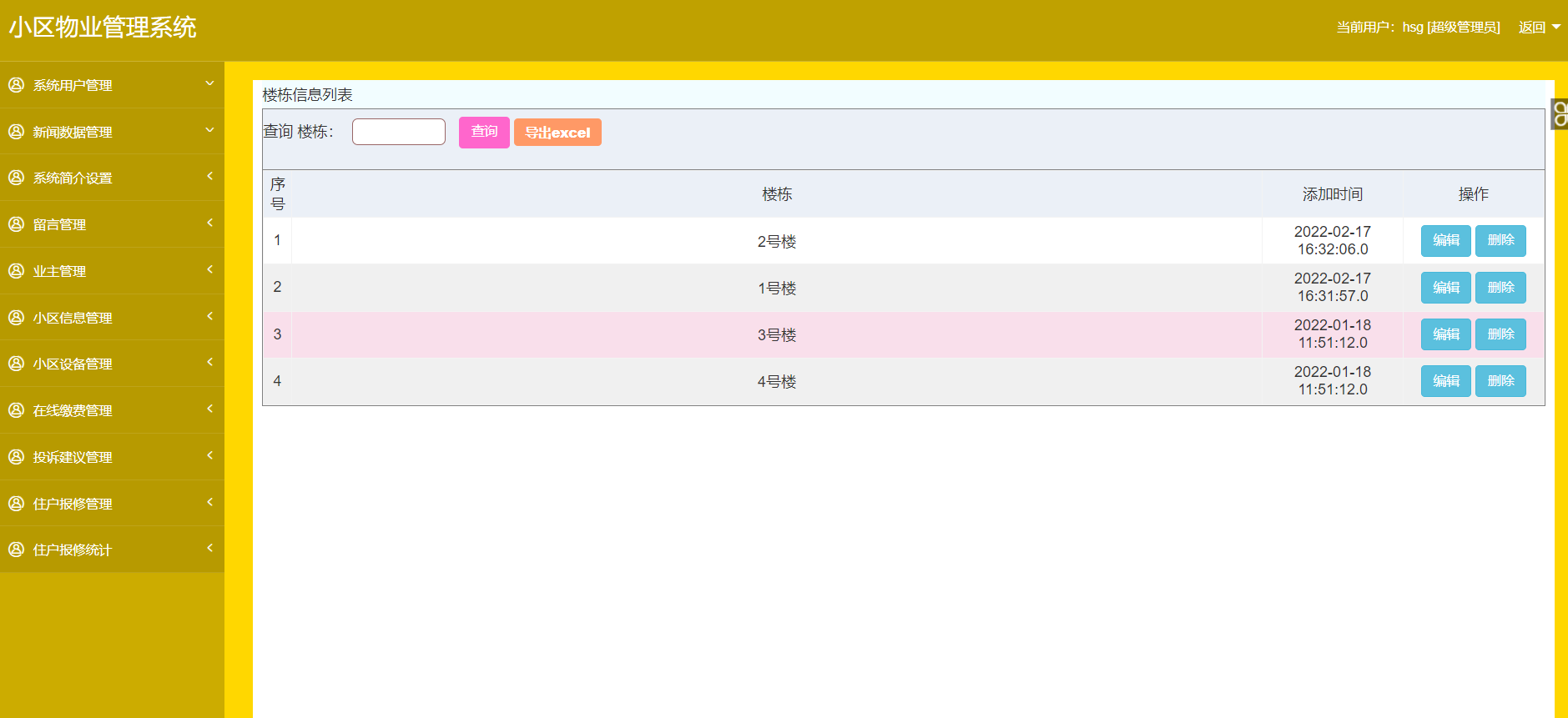Viewport: 1568px width, 718px height.
Task: Click the 序号 column header
Action: [x=278, y=193]
